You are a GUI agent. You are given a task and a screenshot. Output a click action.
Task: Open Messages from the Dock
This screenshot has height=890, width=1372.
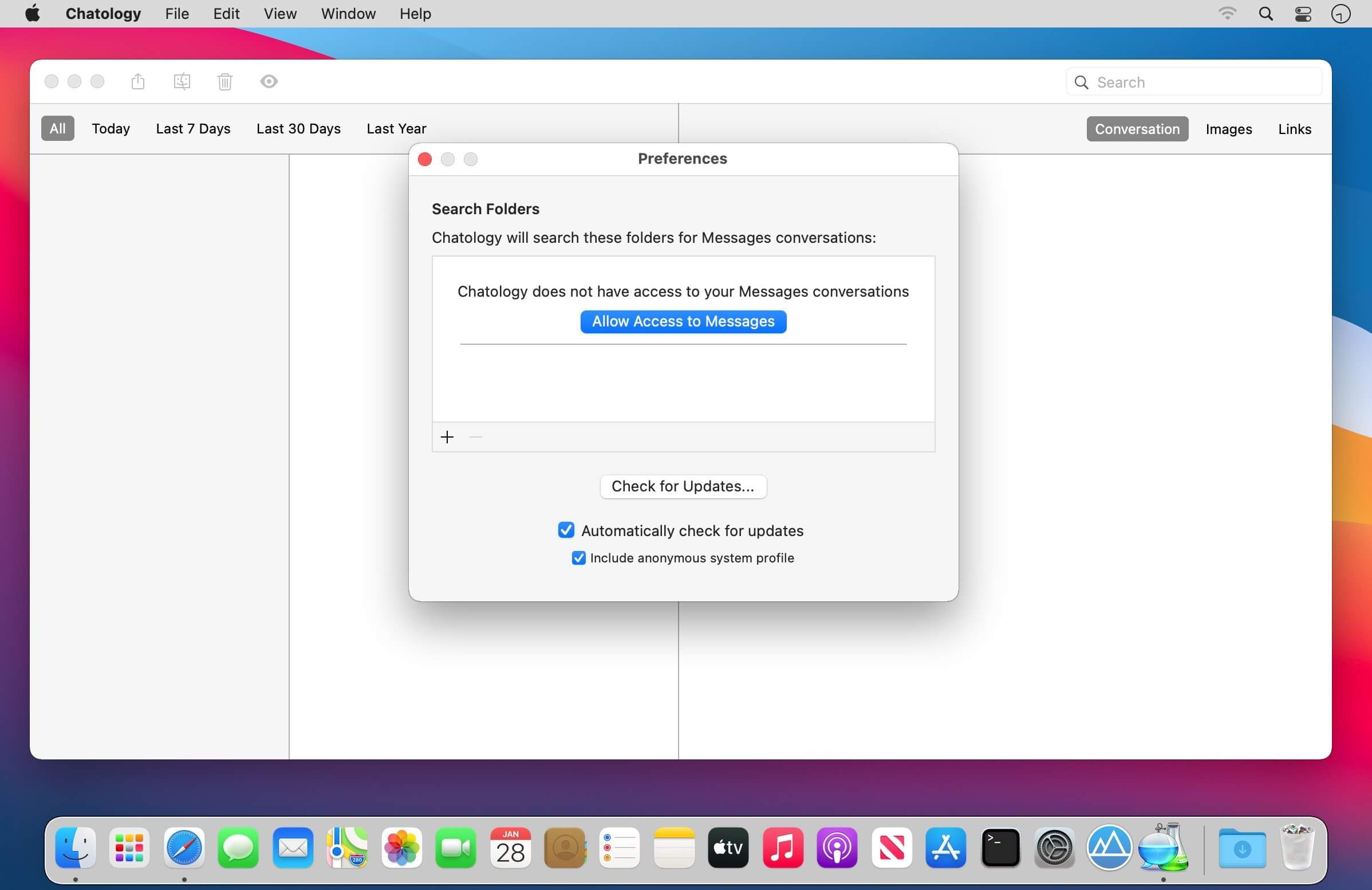tap(238, 848)
